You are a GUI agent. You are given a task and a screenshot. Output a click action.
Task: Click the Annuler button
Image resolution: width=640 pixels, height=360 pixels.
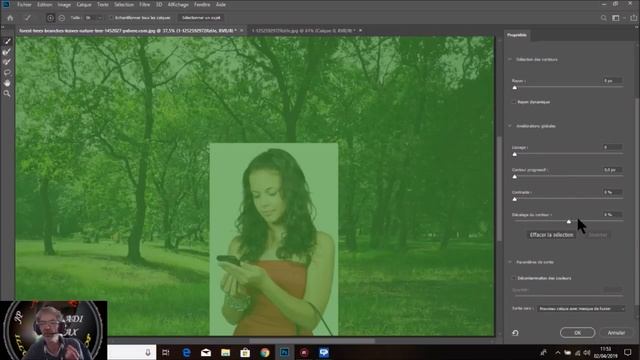[616, 333]
